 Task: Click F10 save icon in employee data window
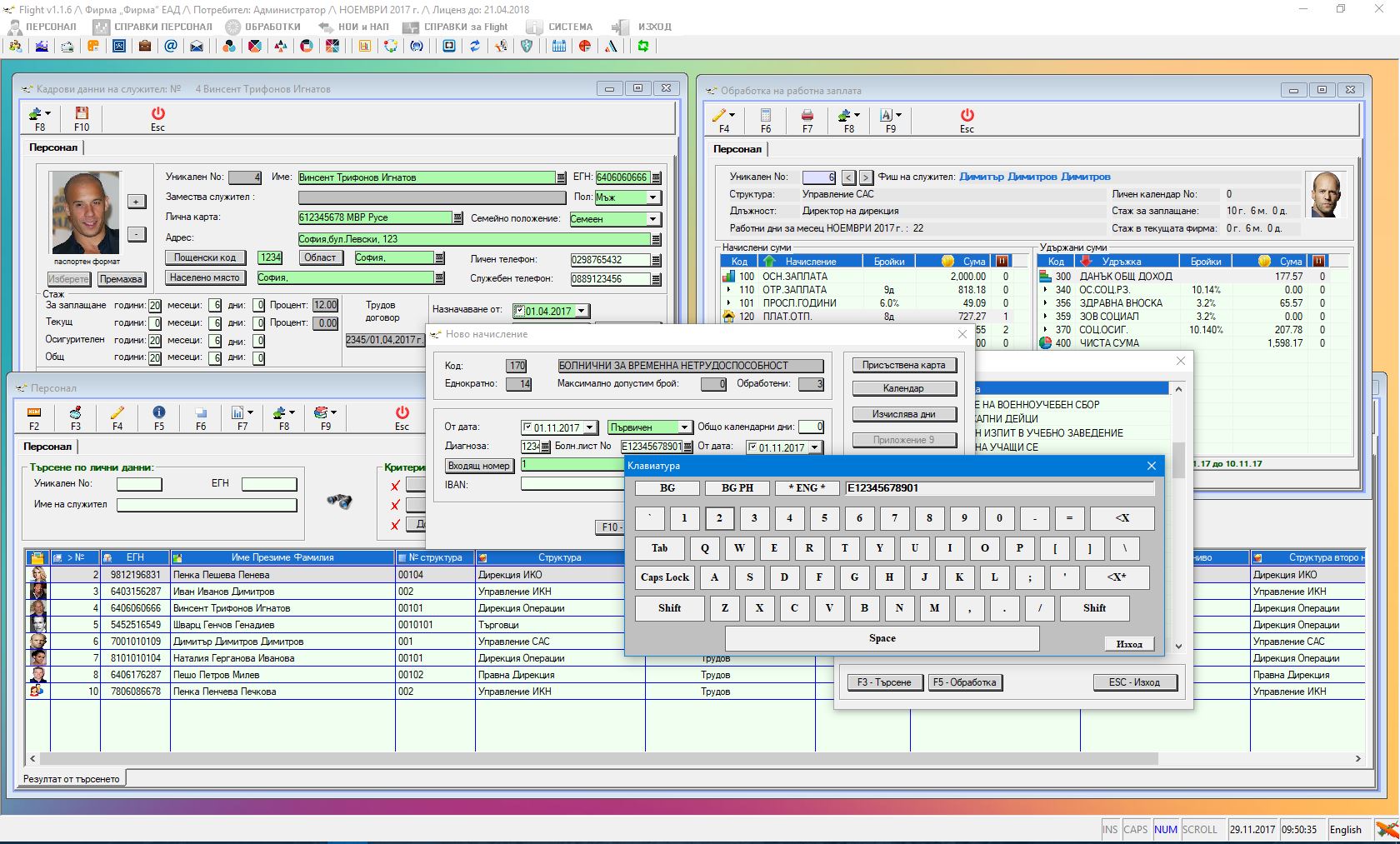click(x=82, y=118)
